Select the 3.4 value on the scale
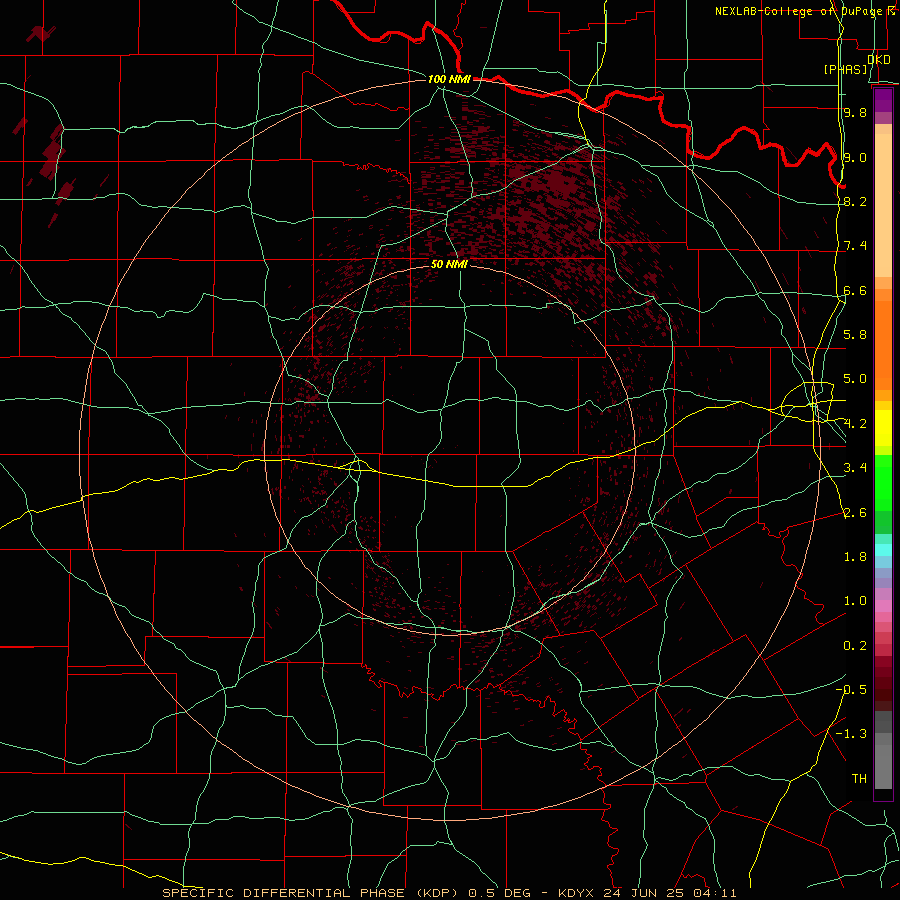 click(x=855, y=468)
